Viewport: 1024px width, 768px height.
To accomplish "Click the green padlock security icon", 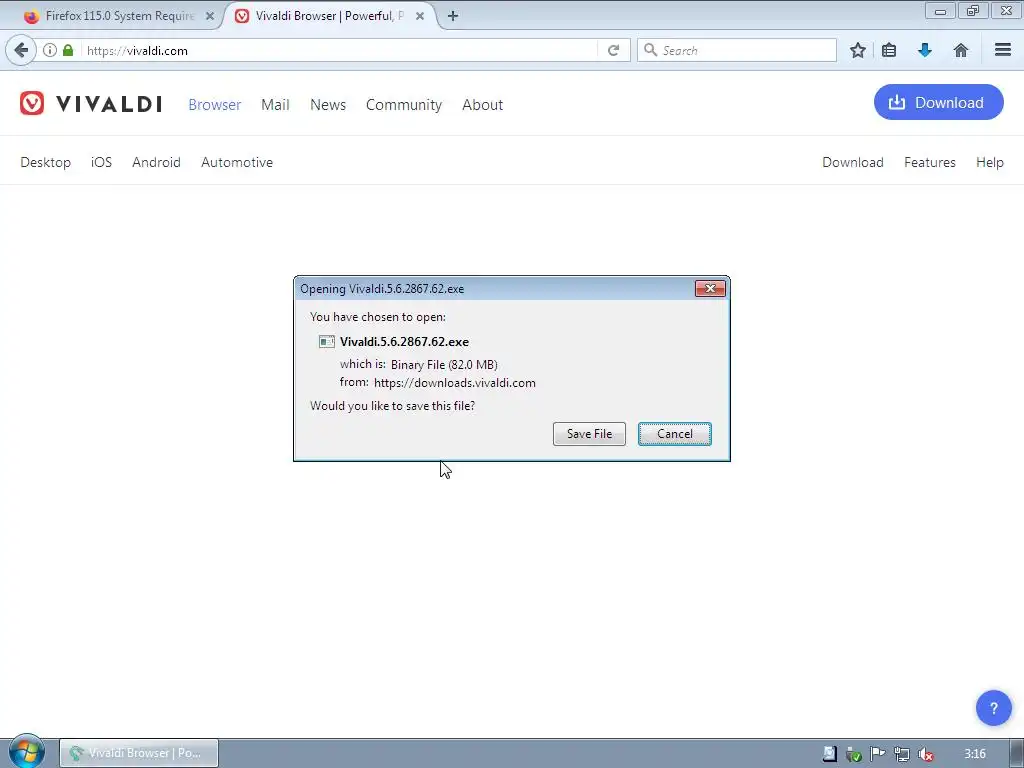I will coord(68,50).
